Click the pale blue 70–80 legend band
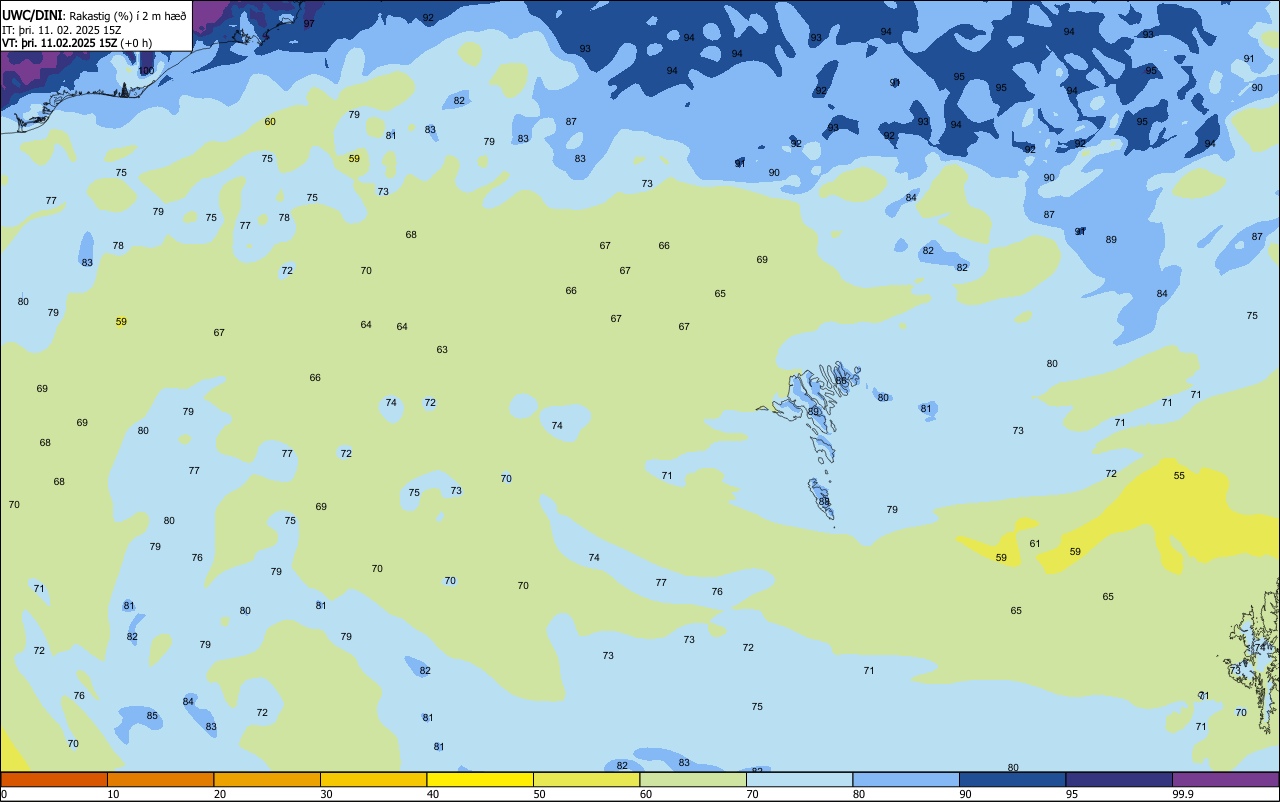Viewport: 1280px width, 802px height. [799, 779]
